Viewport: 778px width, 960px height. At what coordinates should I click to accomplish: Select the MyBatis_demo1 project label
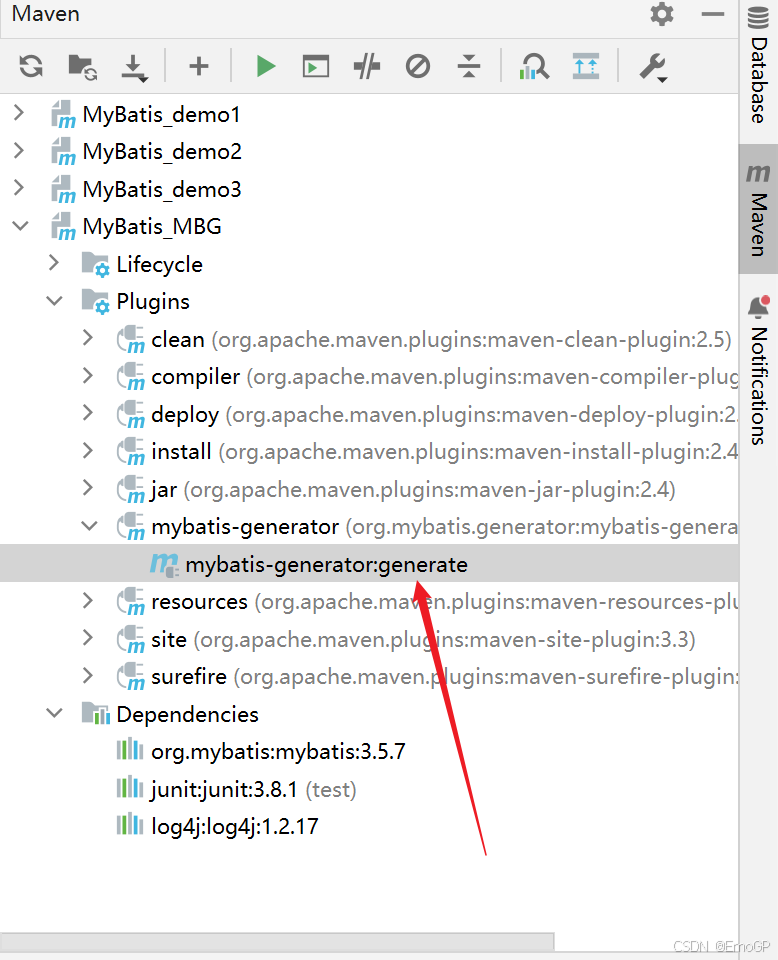click(162, 114)
